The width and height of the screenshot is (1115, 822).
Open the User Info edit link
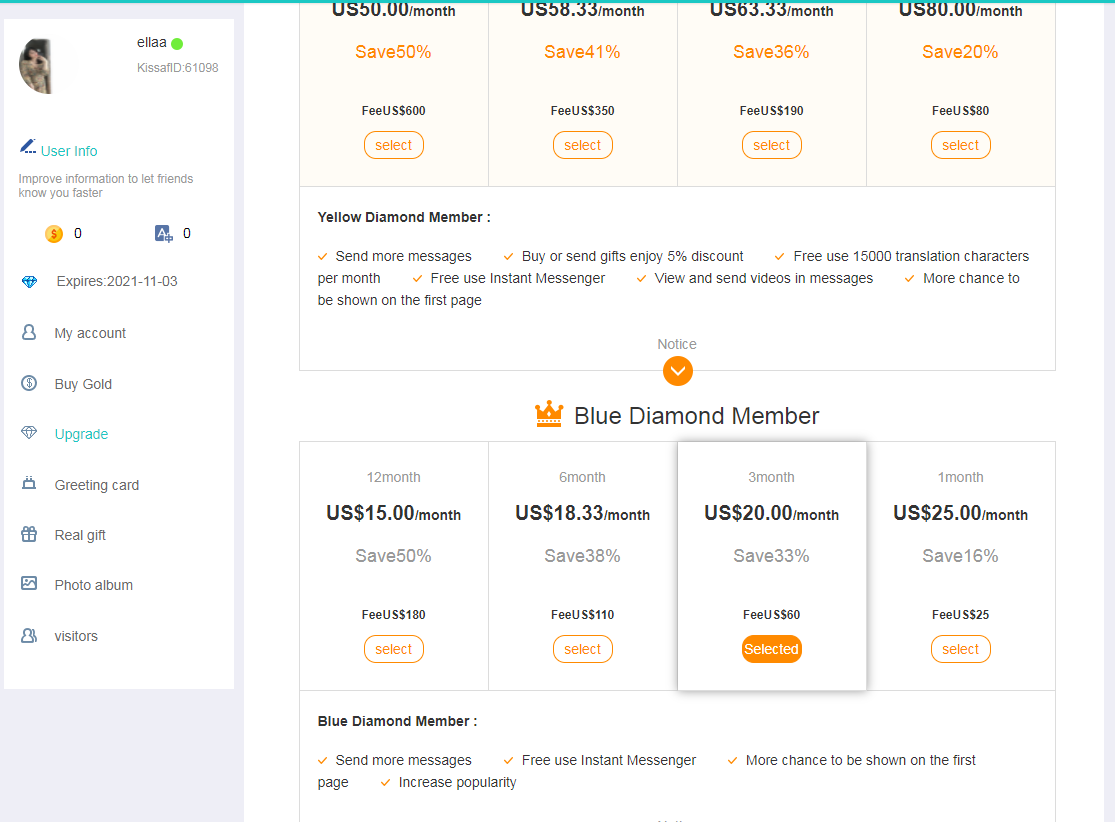[x=68, y=151]
